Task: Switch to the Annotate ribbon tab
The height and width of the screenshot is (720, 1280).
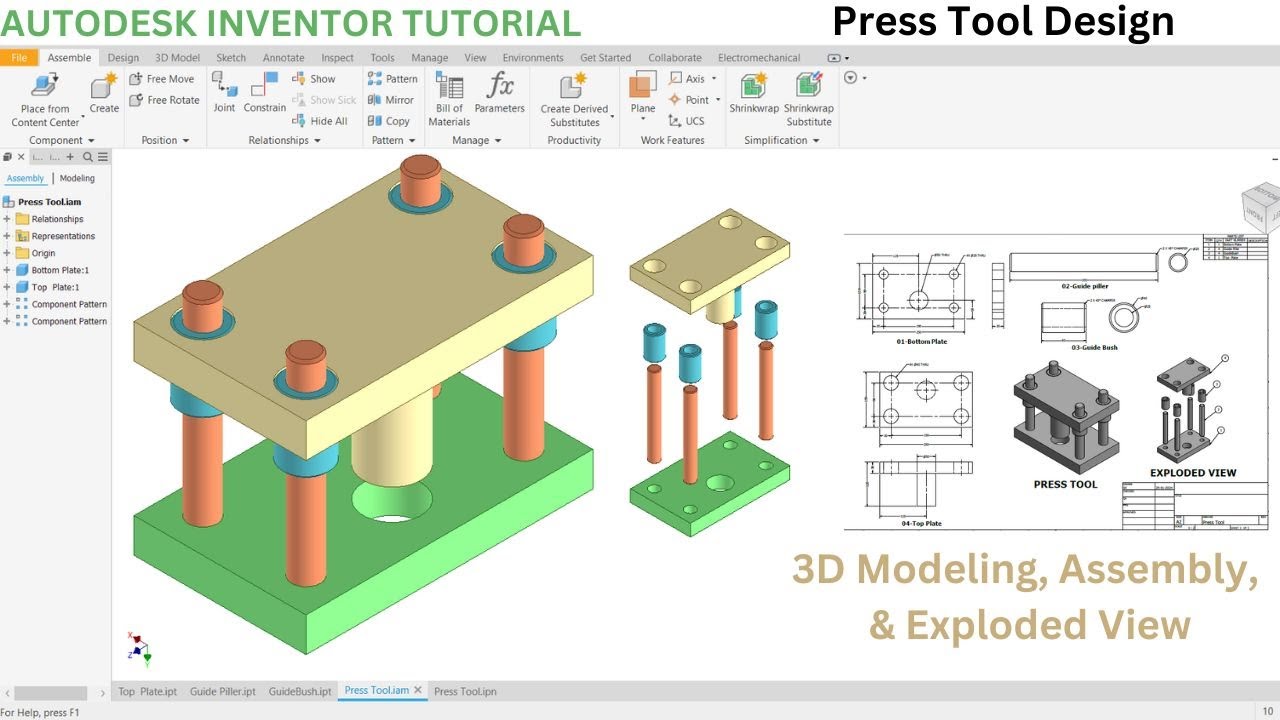Action: coord(283,58)
